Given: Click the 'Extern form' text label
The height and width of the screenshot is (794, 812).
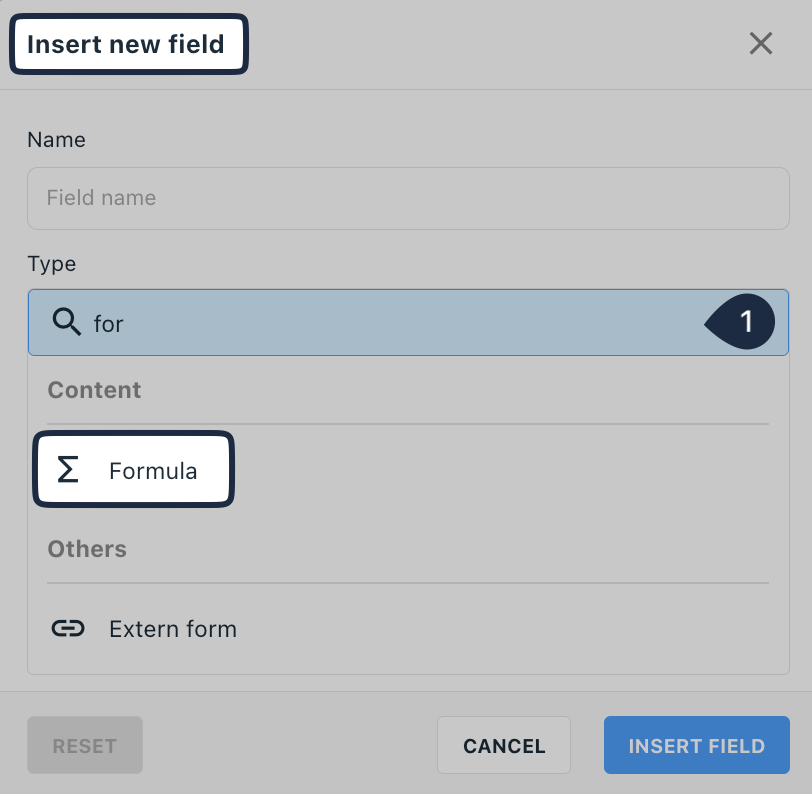Looking at the screenshot, I should pyautogui.click(x=173, y=629).
